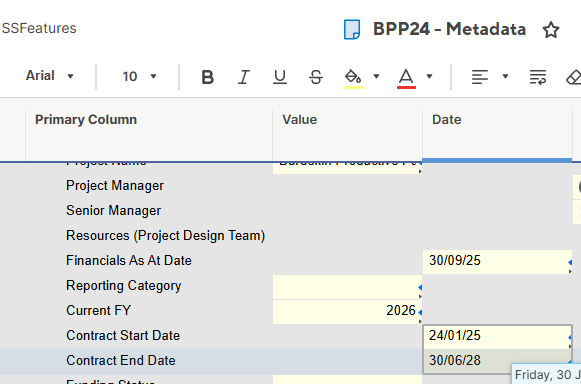The height and width of the screenshot is (384, 581).
Task: Select the Contract End Date label
Action: 121,360
